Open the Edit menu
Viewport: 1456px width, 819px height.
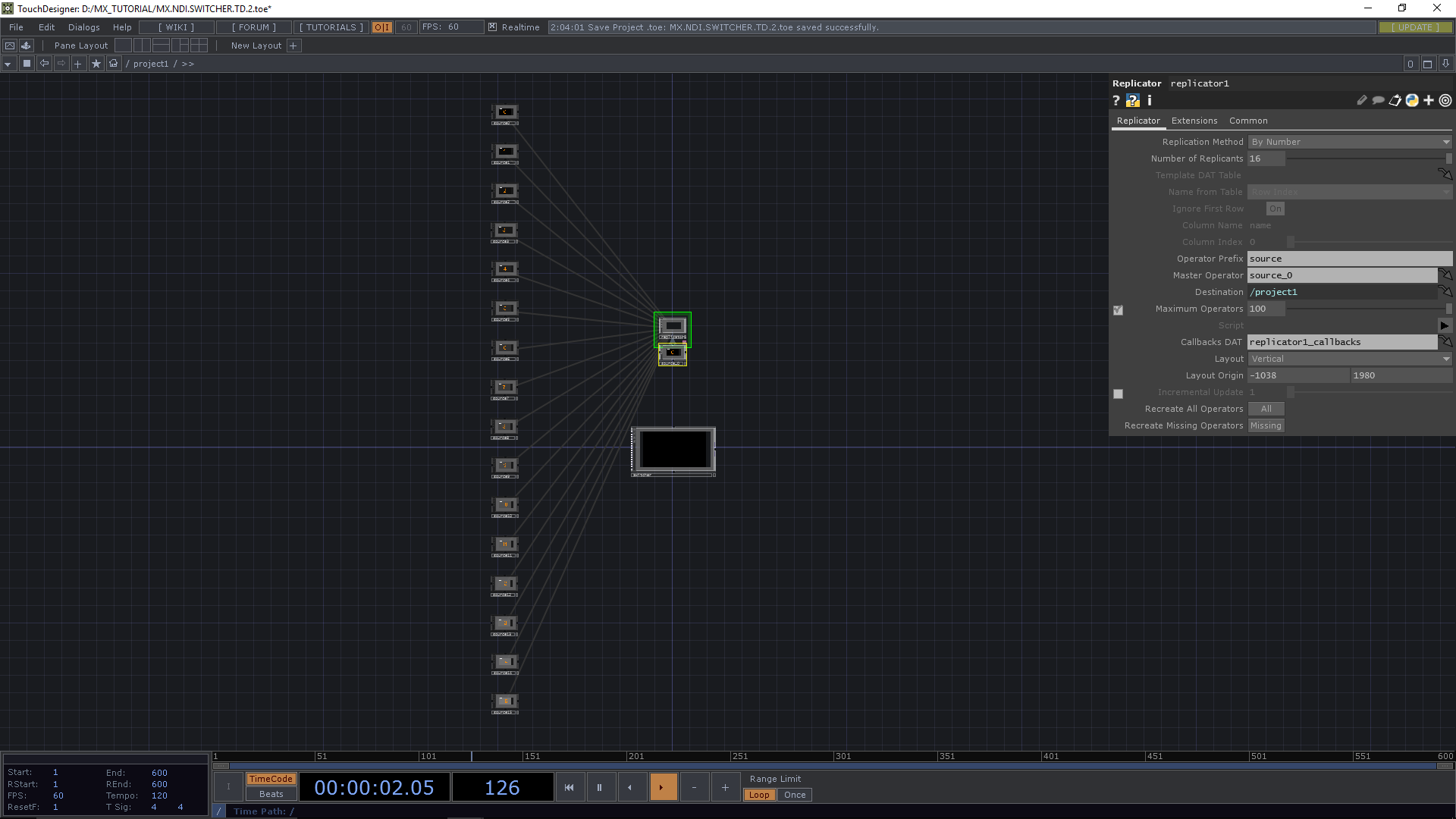46,27
